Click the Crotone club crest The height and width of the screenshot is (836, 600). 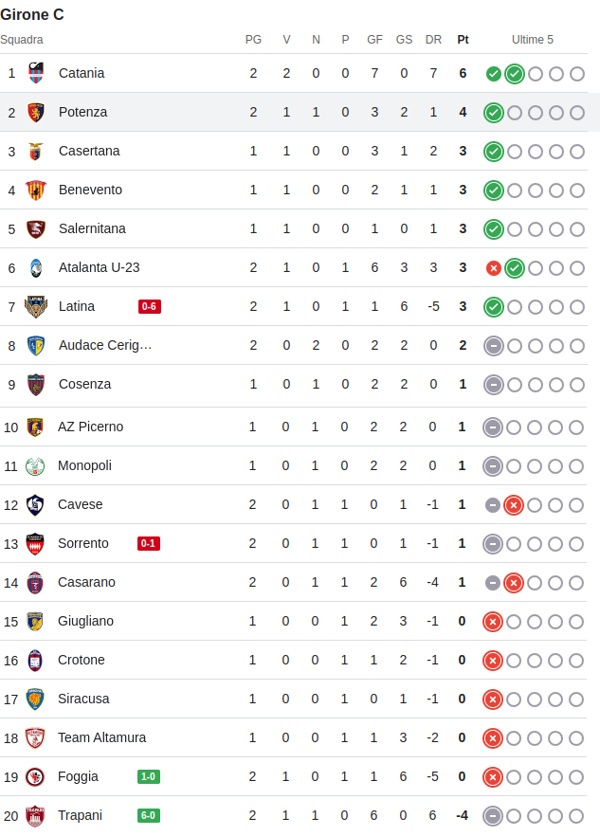point(35,660)
